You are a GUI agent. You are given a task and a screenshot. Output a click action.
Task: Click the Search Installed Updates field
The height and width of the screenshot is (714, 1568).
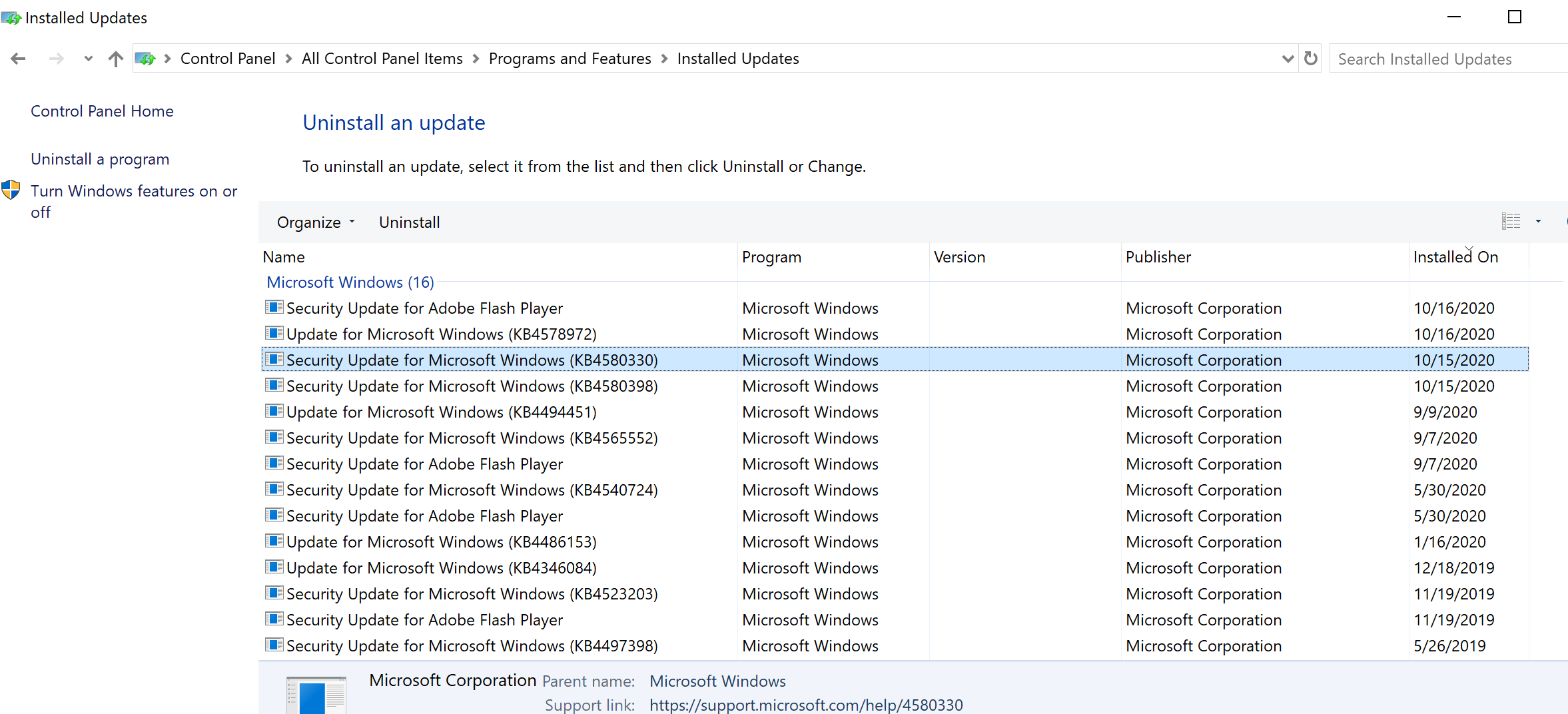[x=1445, y=59]
